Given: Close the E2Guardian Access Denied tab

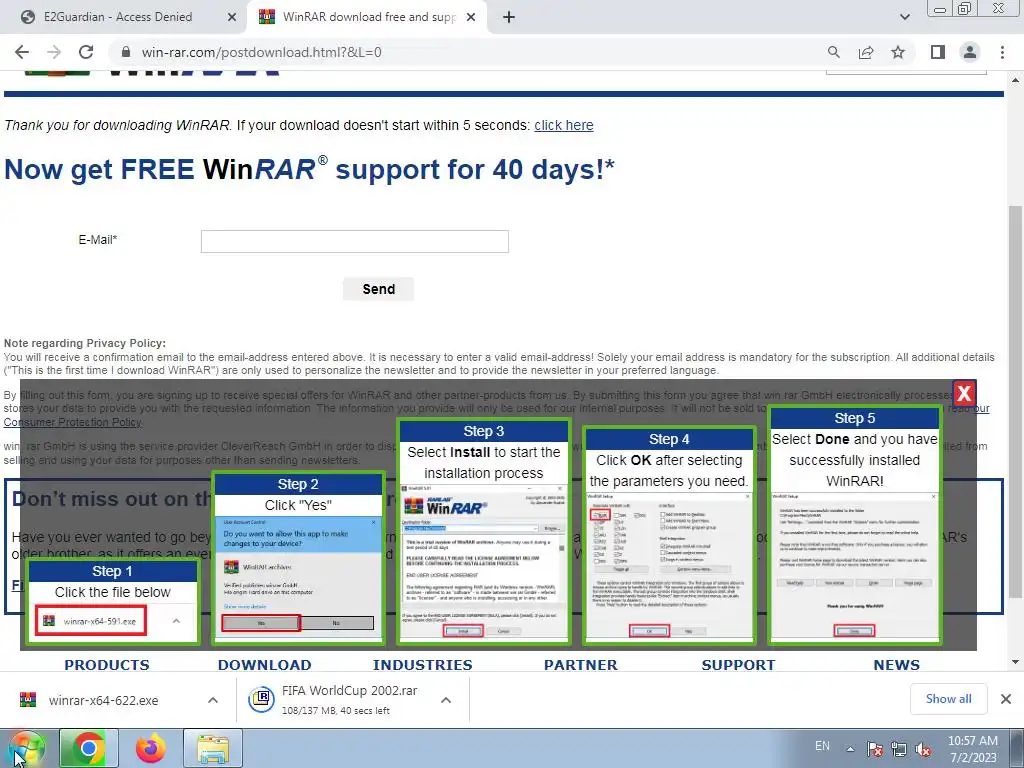Looking at the screenshot, I should (x=231, y=17).
